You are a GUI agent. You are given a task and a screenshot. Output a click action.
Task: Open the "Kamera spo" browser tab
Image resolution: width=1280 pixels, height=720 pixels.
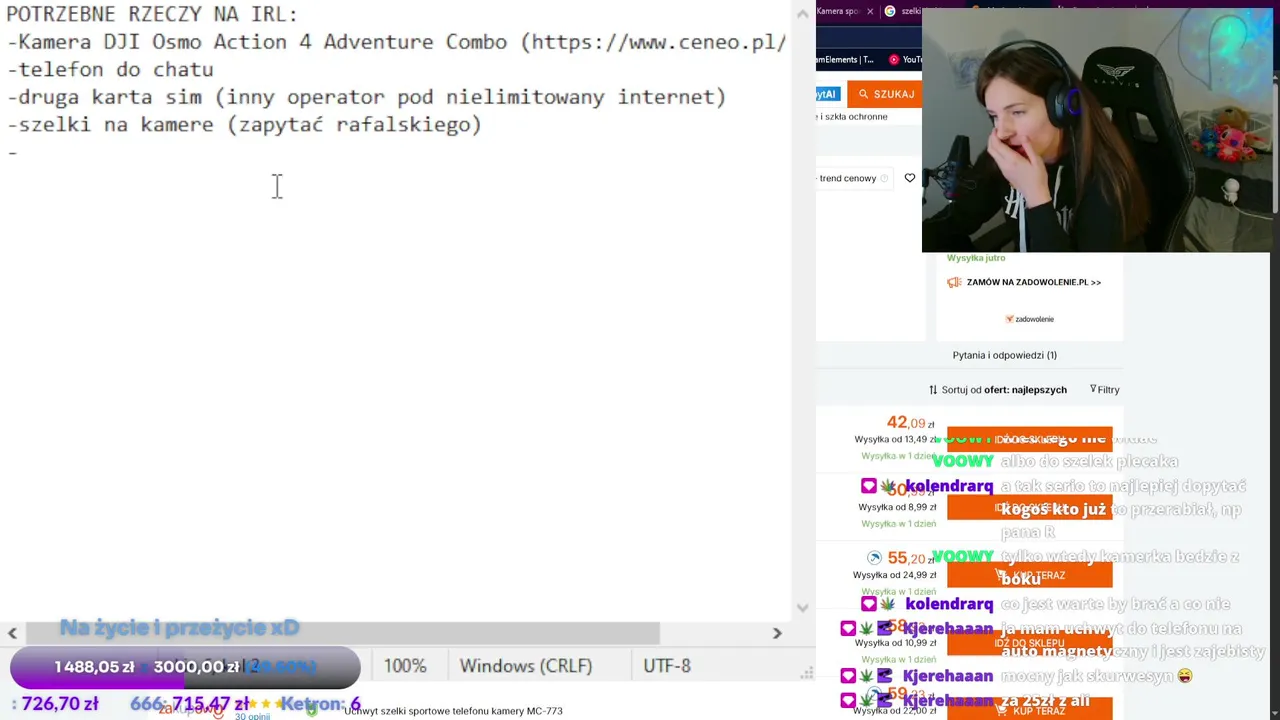[838, 12]
